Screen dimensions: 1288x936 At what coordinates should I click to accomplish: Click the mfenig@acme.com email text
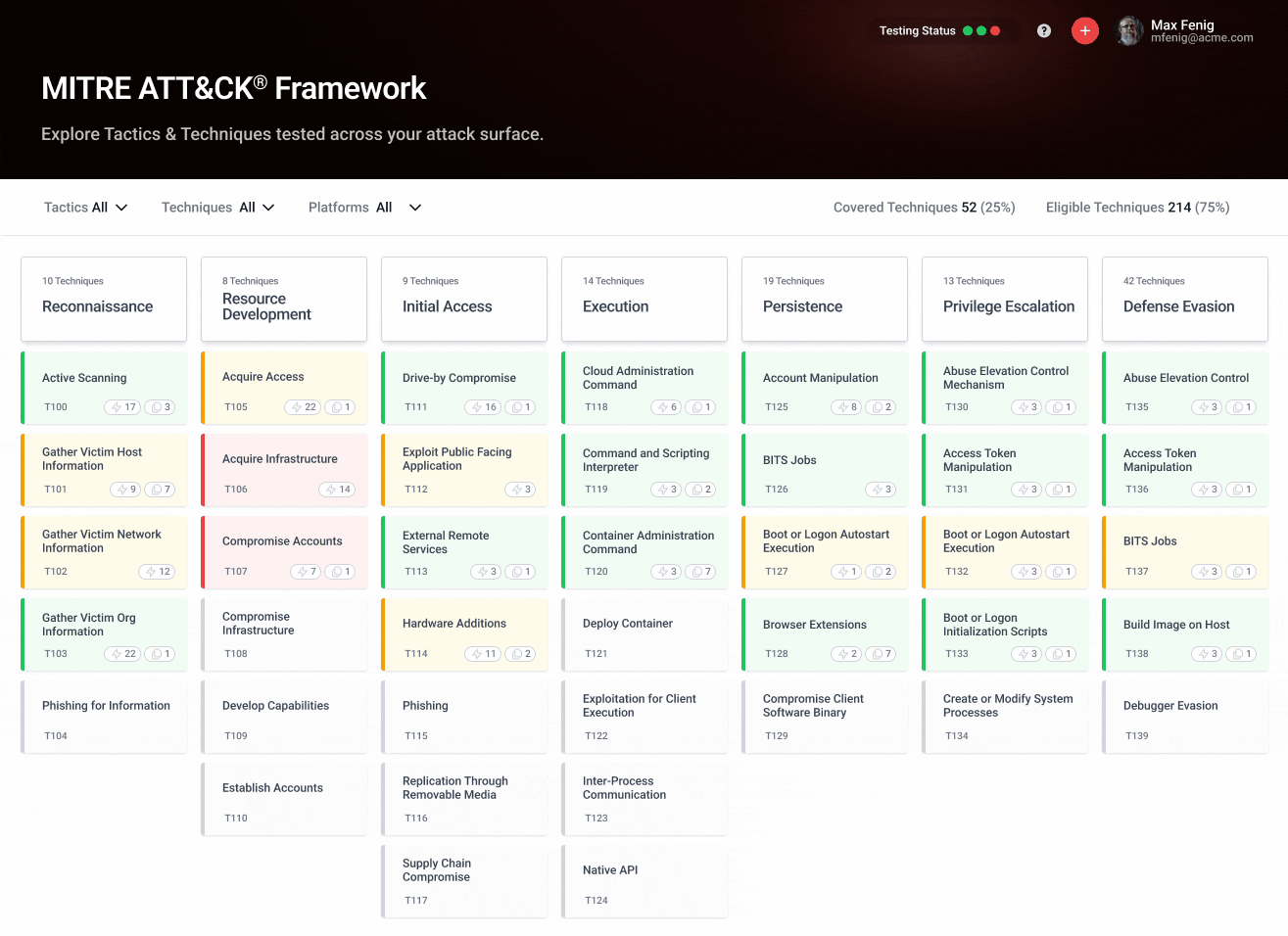(1202, 38)
